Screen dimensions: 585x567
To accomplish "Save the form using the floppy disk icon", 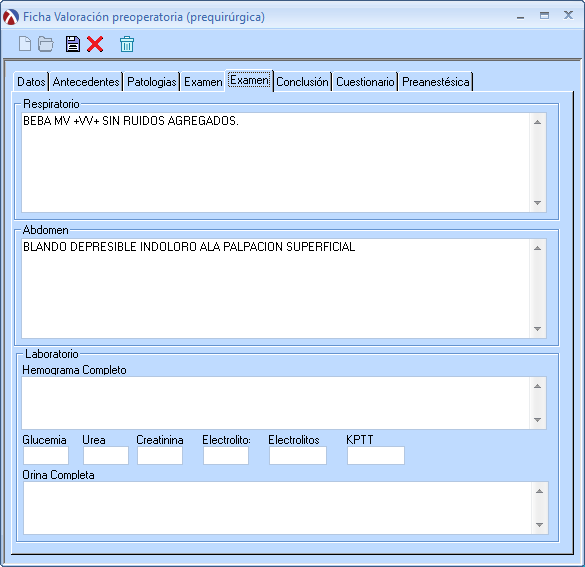I will pyautogui.click(x=73, y=44).
